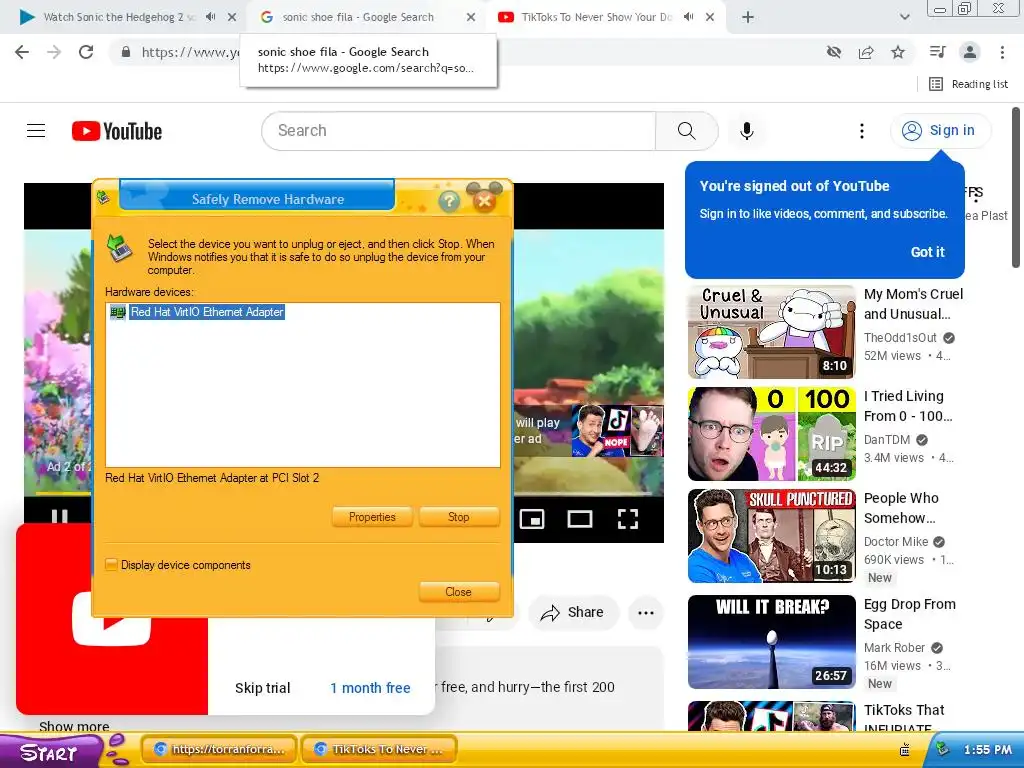Switch to torranforra taskbar window
This screenshot has height=768, width=1024.
pos(219,749)
